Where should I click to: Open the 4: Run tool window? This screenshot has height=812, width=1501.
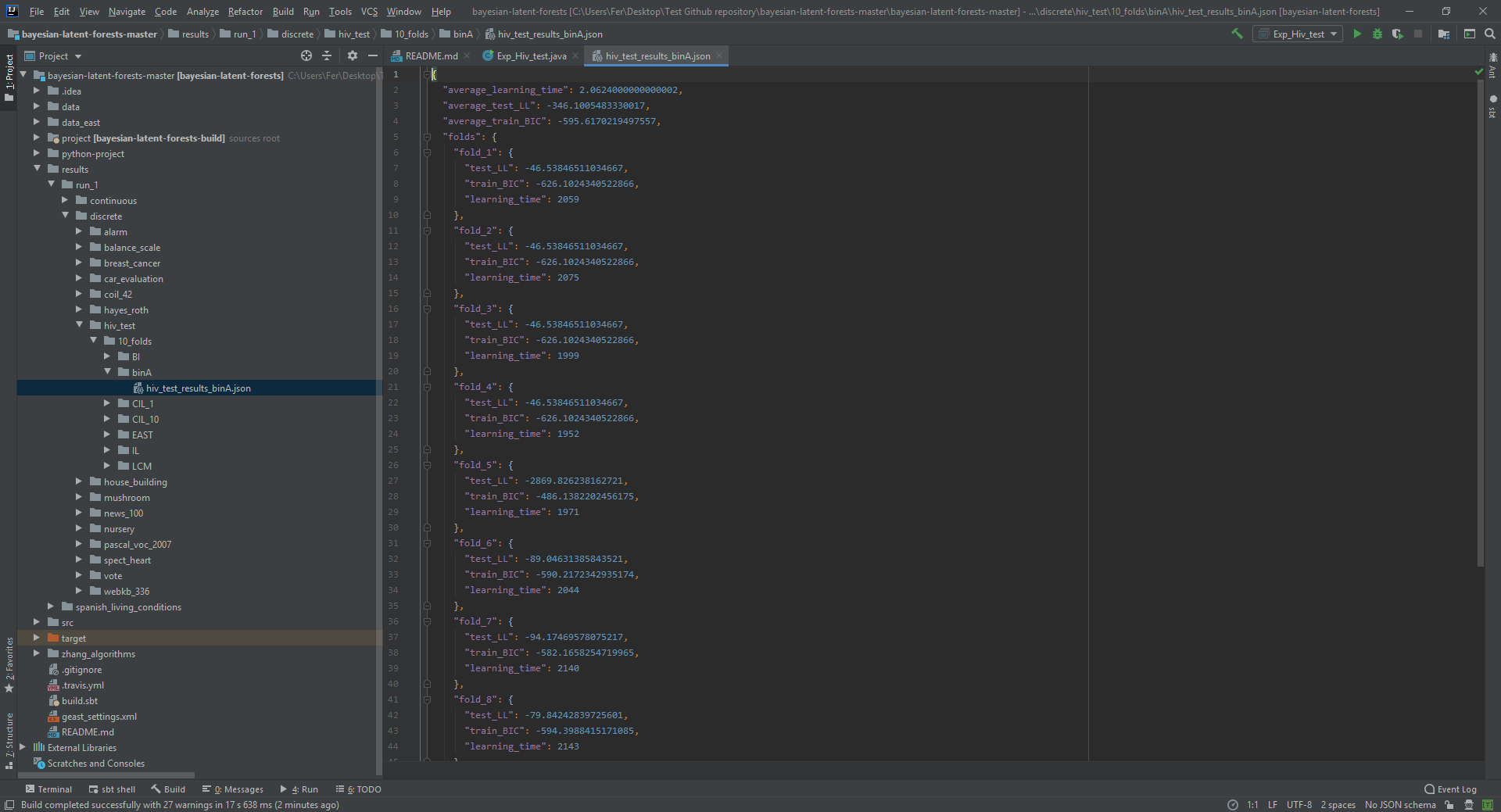[x=299, y=789]
